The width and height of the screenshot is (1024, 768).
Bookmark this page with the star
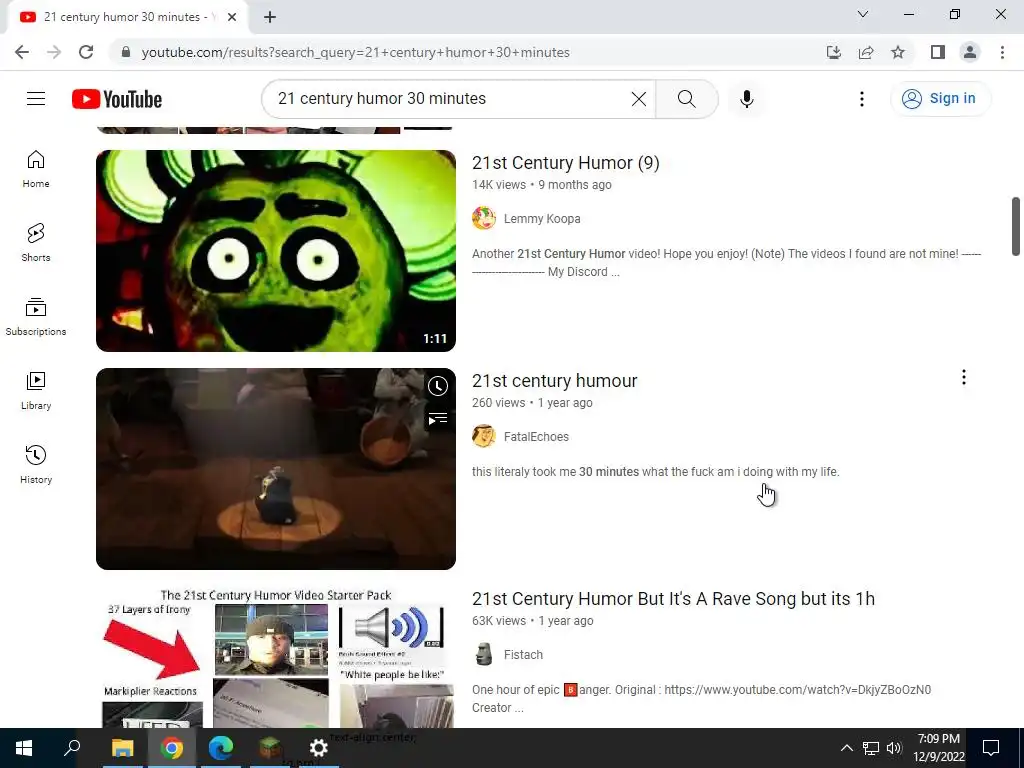pos(898,52)
